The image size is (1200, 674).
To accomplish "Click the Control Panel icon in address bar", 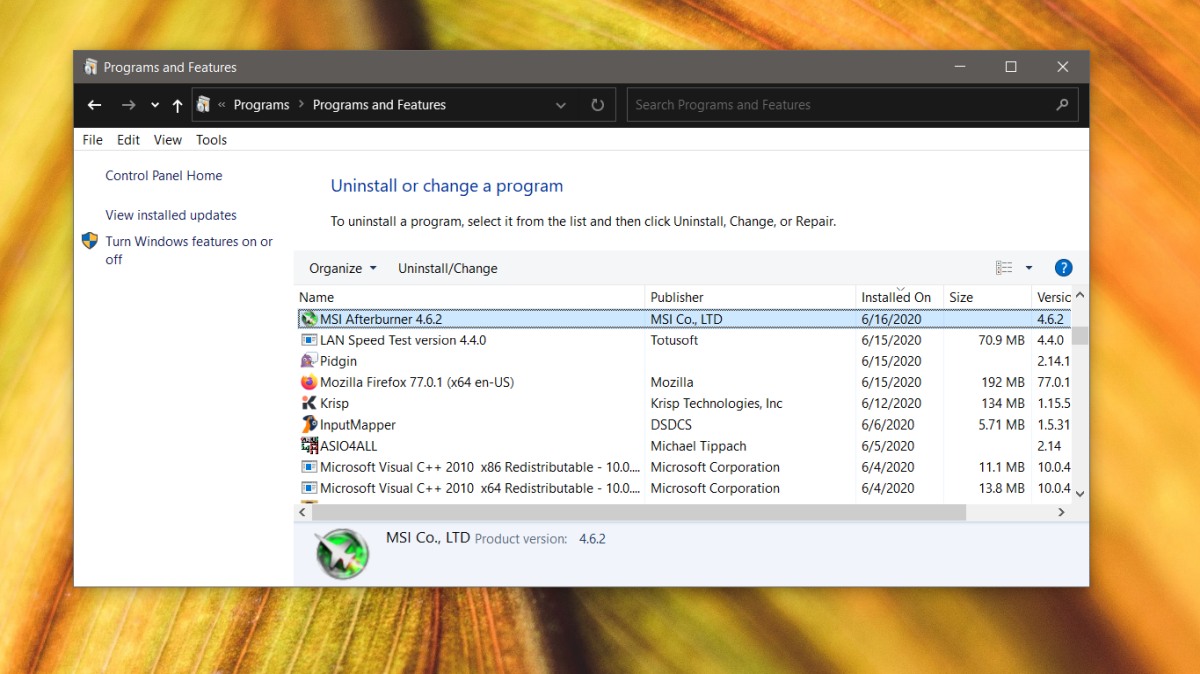I will (x=204, y=104).
